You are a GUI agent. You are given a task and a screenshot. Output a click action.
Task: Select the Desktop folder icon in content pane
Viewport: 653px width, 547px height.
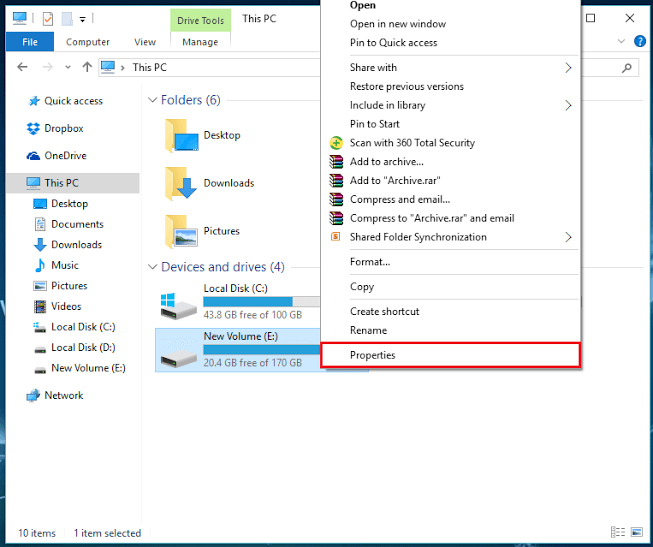(182, 136)
